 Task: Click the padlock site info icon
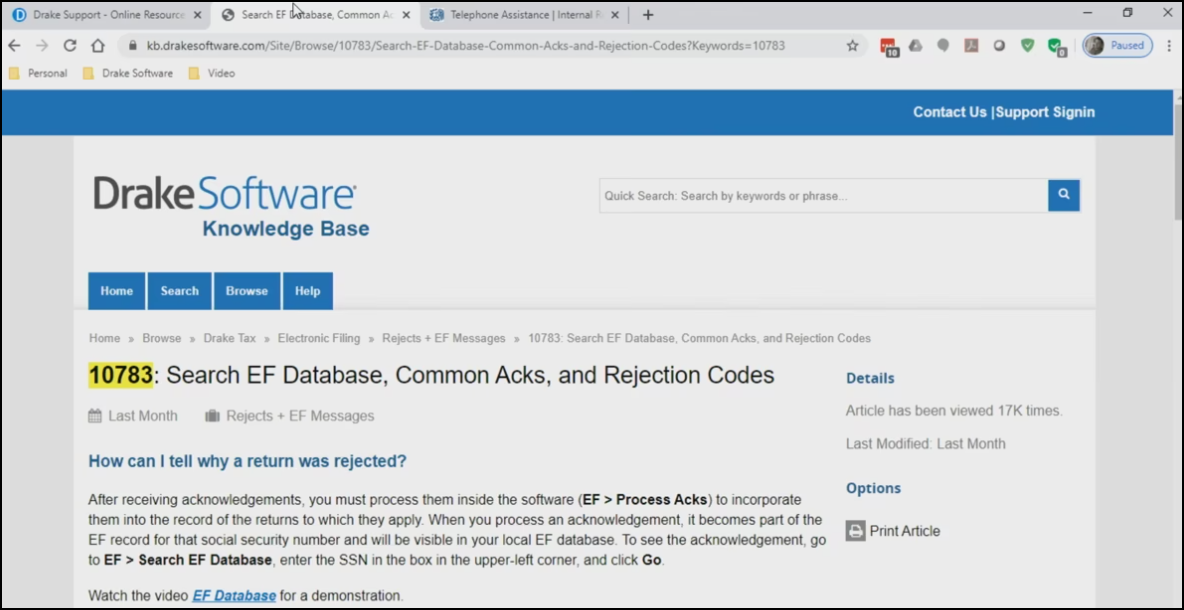[133, 45]
